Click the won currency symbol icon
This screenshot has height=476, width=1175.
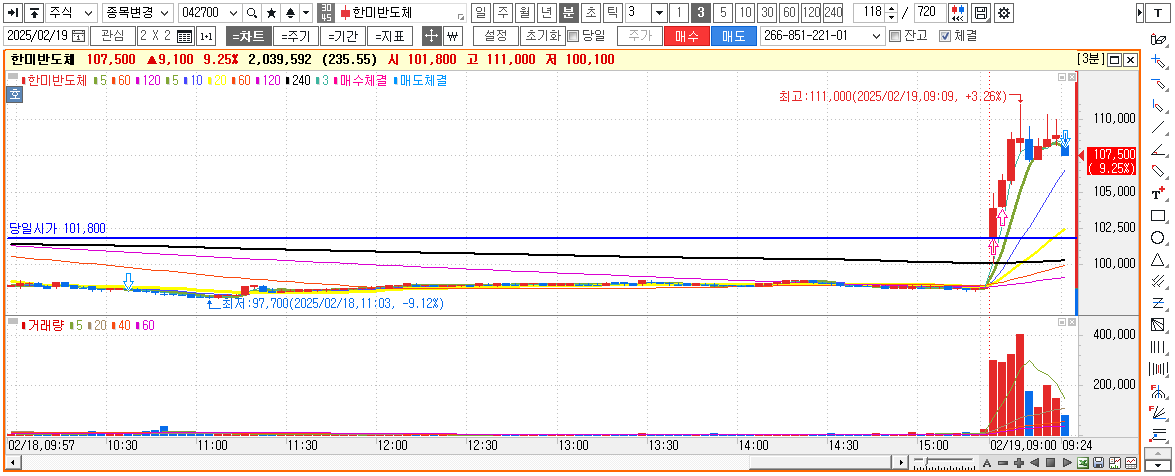452,36
